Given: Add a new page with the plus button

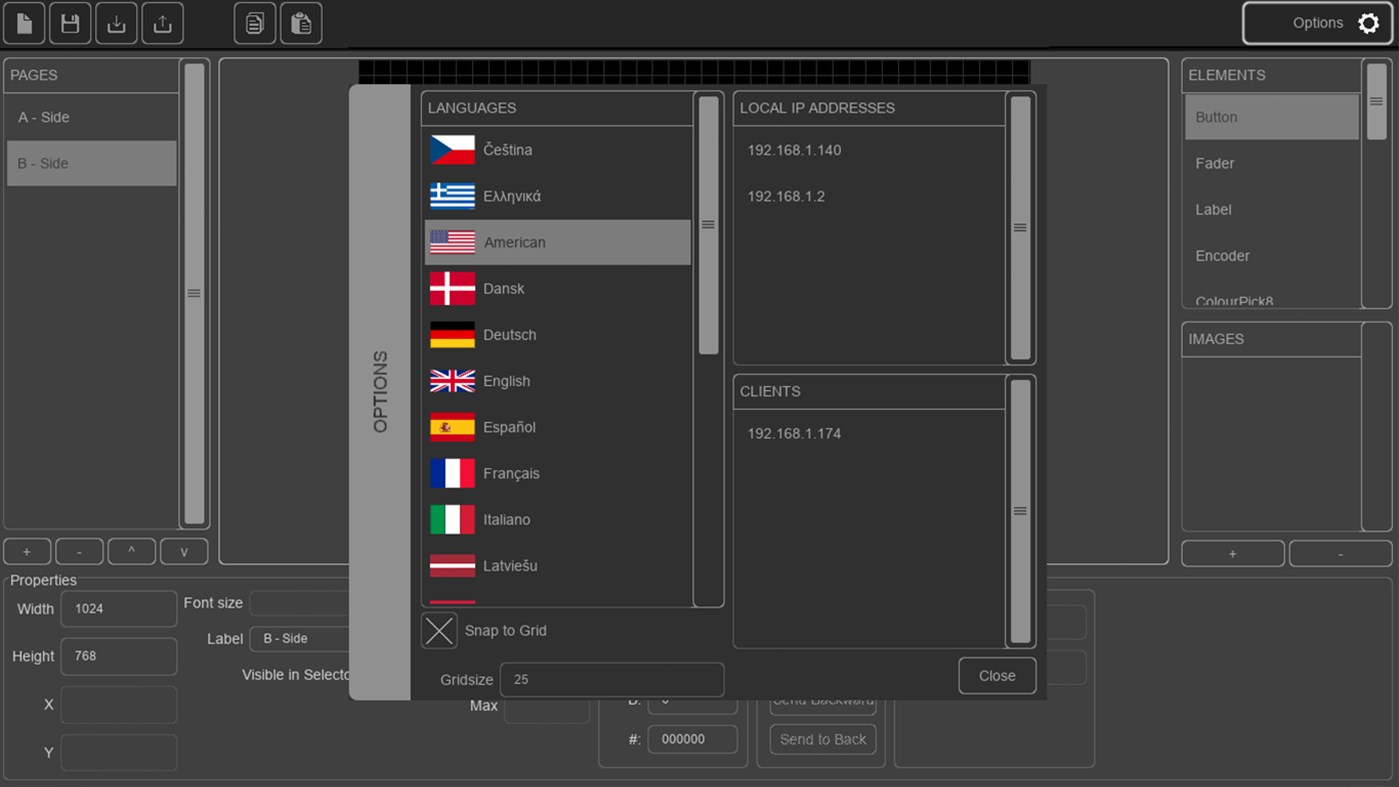Looking at the screenshot, I should pos(27,551).
